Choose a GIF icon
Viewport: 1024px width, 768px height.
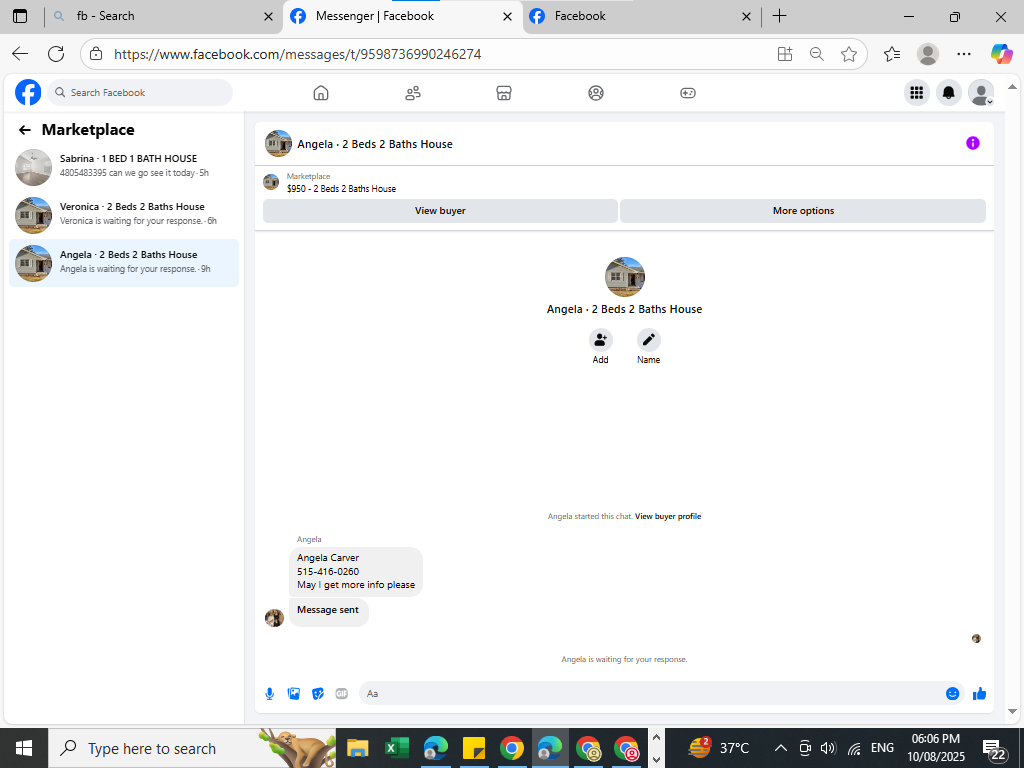pyautogui.click(x=342, y=694)
